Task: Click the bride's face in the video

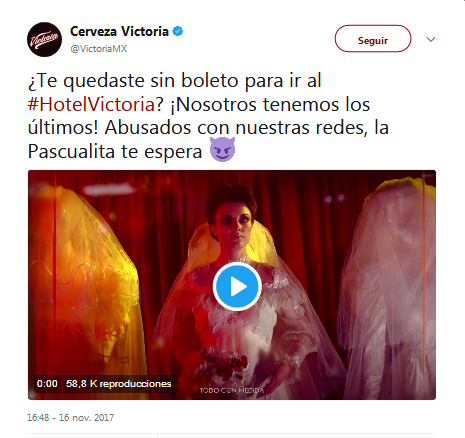Action: [232, 222]
